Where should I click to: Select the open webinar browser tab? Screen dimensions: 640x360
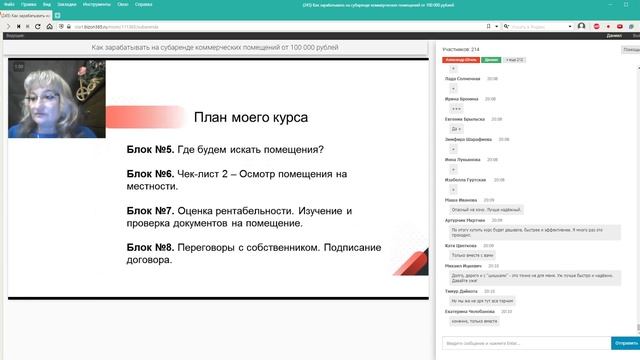[x=25, y=16]
